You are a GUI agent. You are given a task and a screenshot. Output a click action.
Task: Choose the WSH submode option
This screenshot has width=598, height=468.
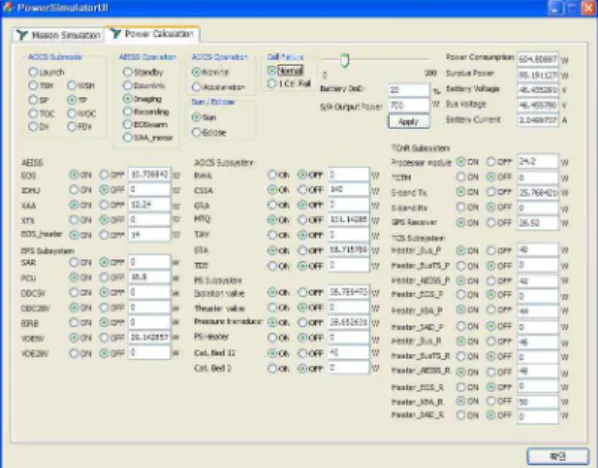click(72, 85)
